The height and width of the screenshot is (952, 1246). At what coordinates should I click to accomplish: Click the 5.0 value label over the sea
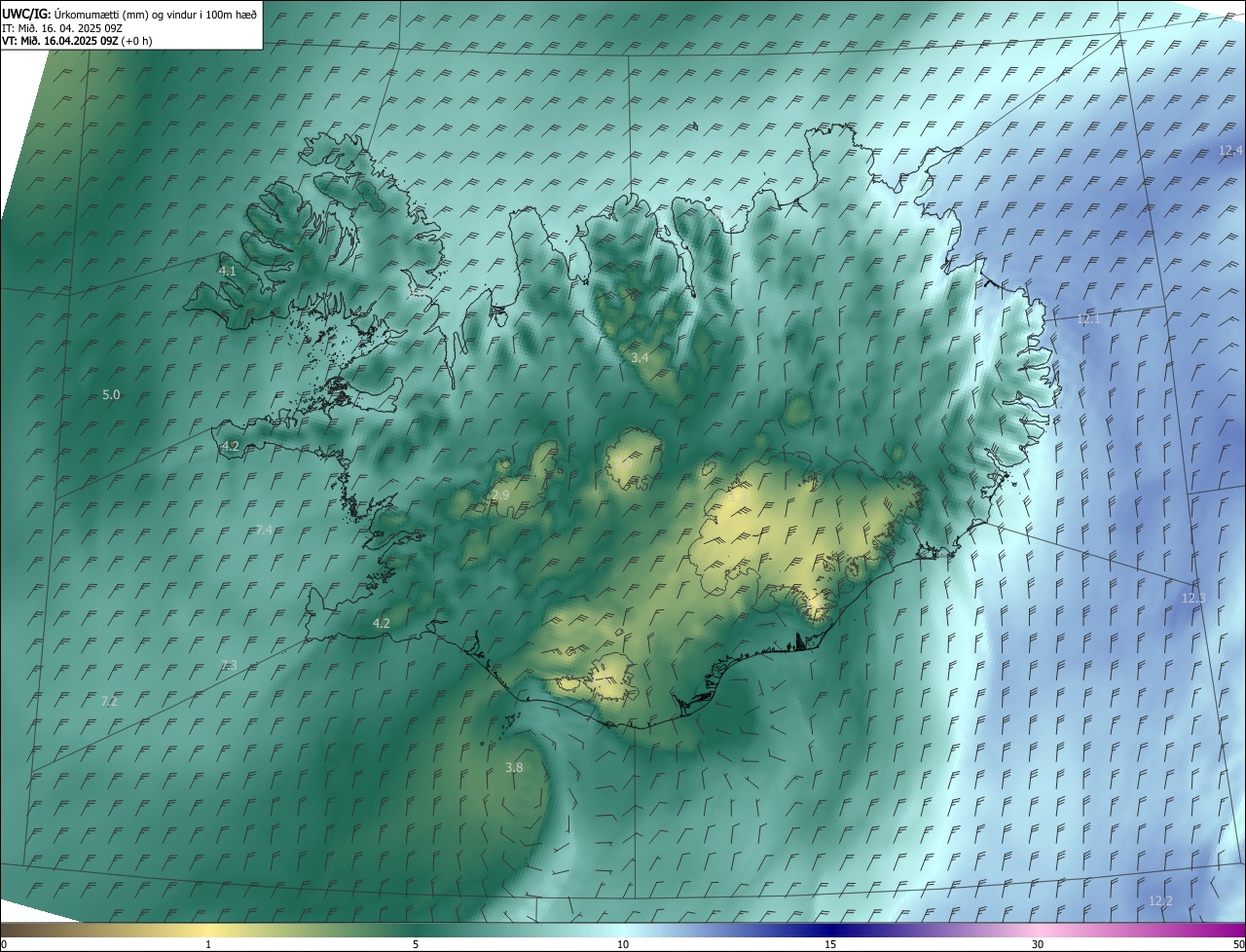(111, 394)
